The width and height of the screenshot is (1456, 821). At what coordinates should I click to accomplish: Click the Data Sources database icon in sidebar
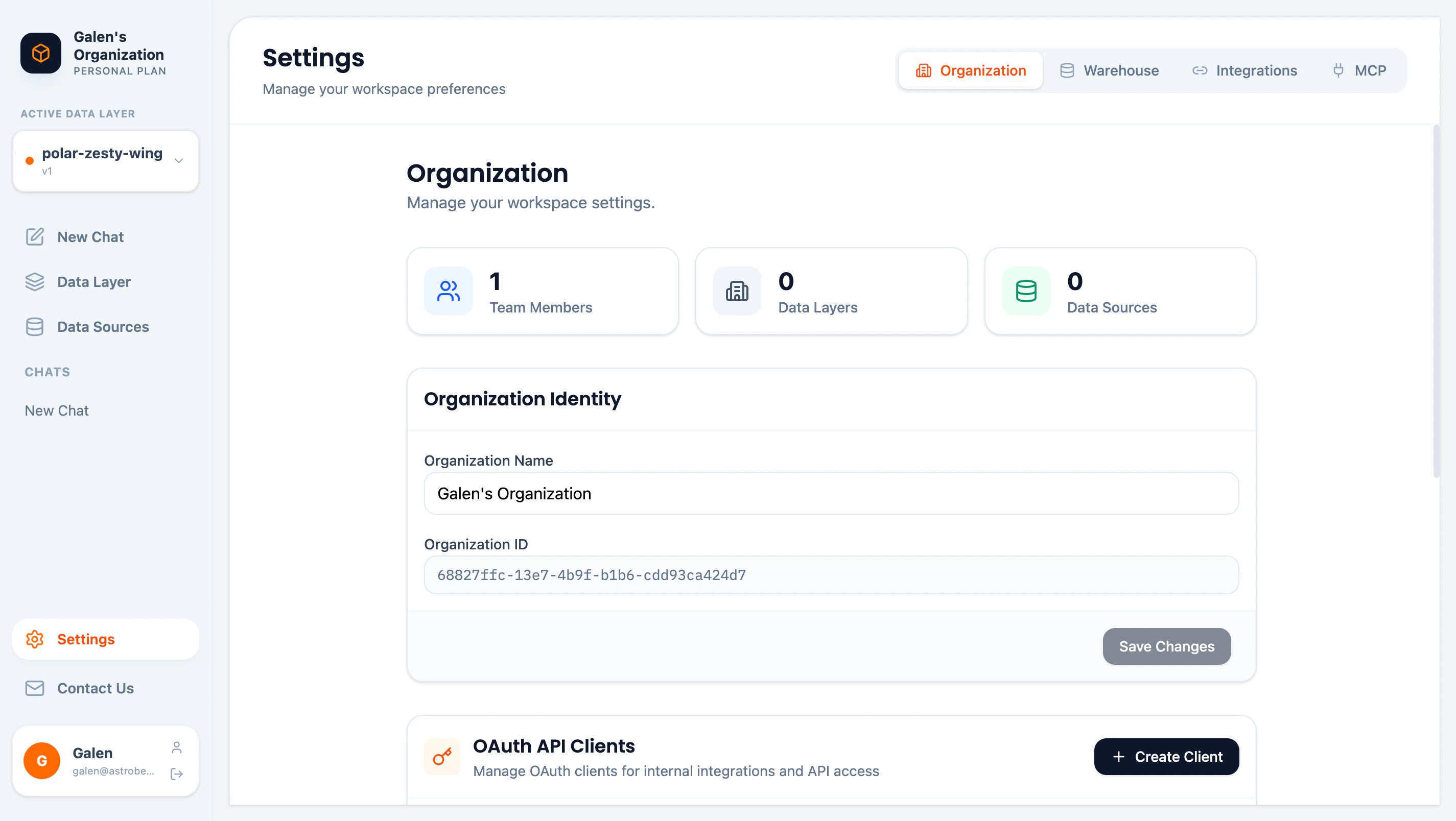coord(35,327)
